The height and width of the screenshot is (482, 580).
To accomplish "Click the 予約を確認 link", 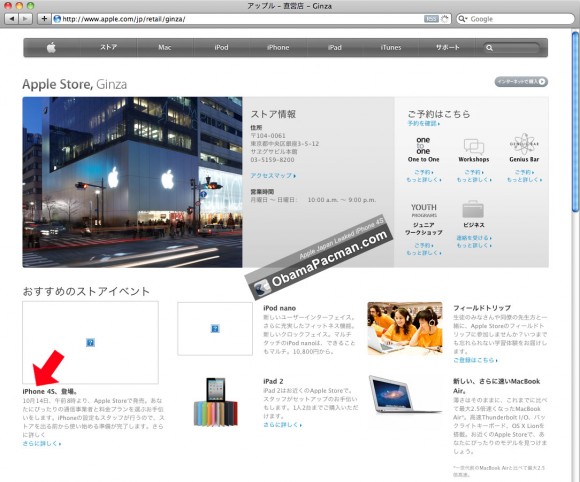I will tap(424, 123).
